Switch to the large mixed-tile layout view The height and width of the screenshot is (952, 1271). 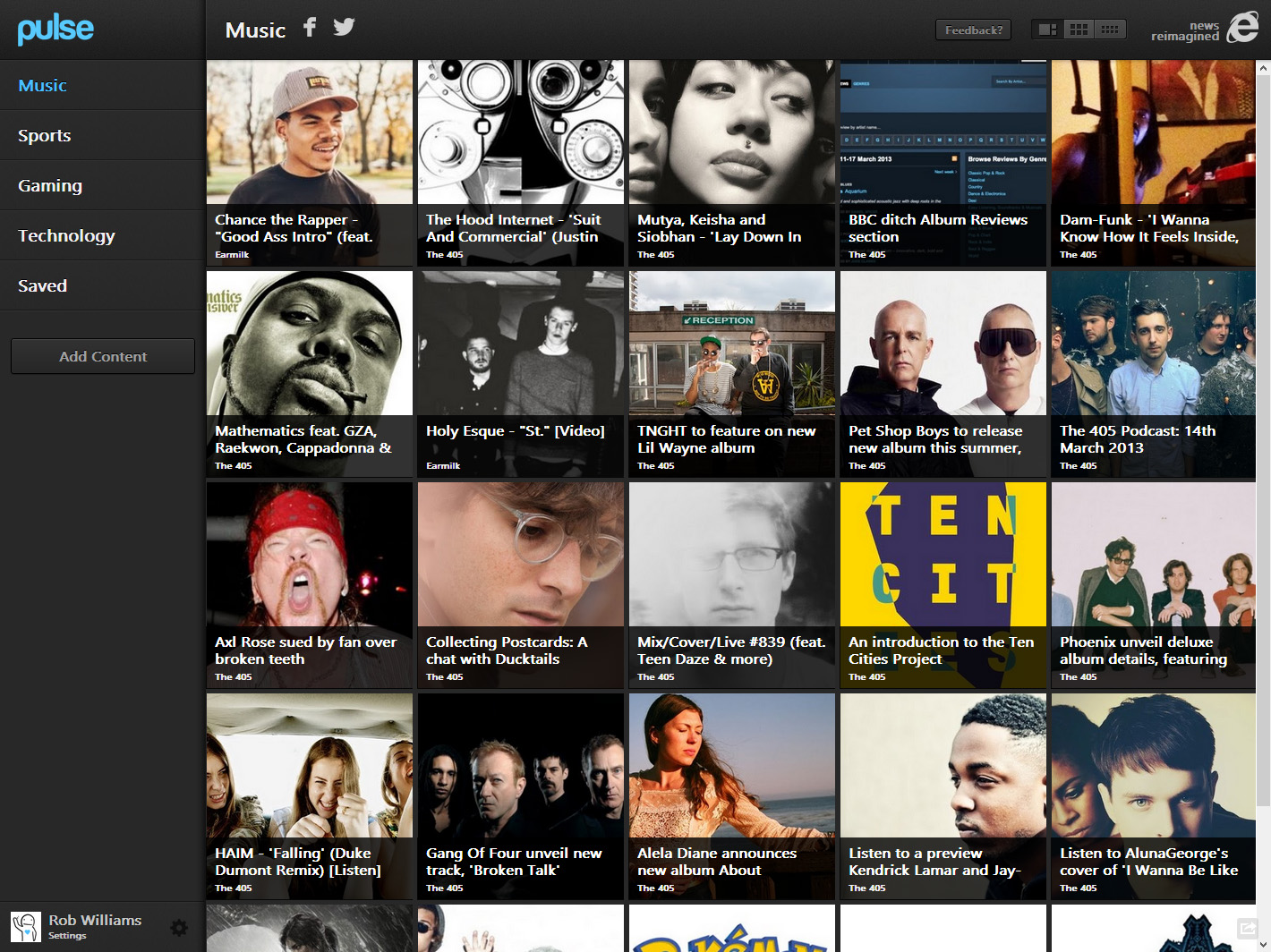[x=1047, y=30]
